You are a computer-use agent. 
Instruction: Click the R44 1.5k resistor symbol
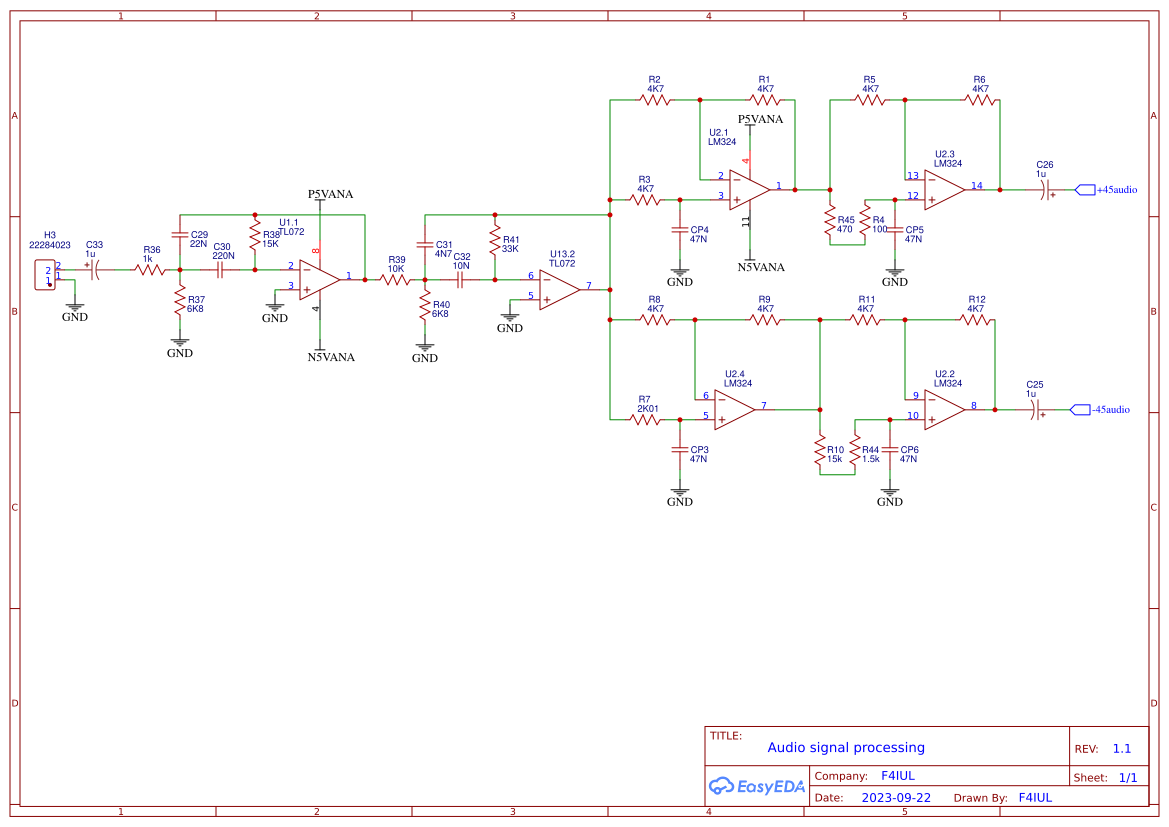click(855, 452)
